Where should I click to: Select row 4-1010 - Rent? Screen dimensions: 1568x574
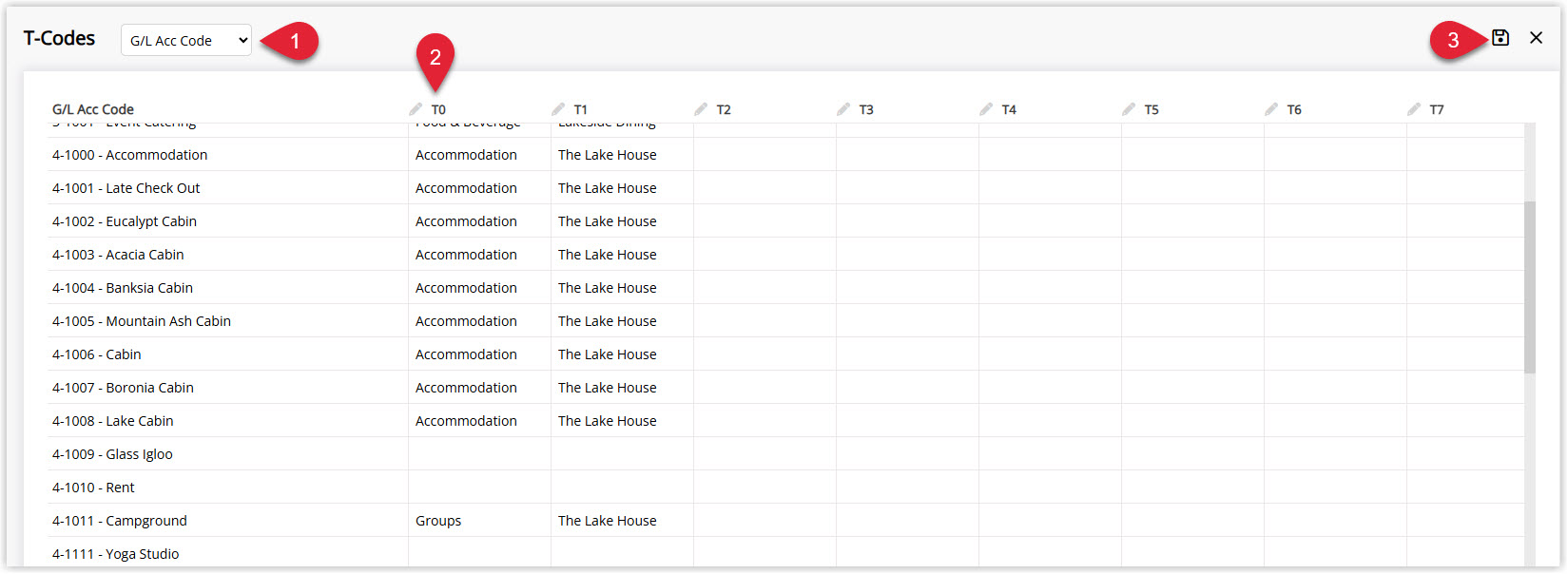(x=785, y=488)
